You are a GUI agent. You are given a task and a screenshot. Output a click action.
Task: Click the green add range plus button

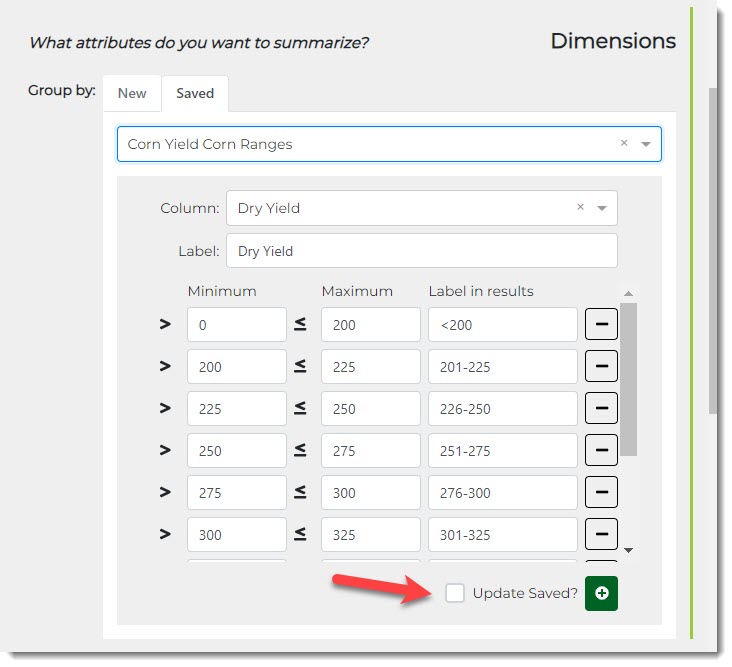[602, 593]
